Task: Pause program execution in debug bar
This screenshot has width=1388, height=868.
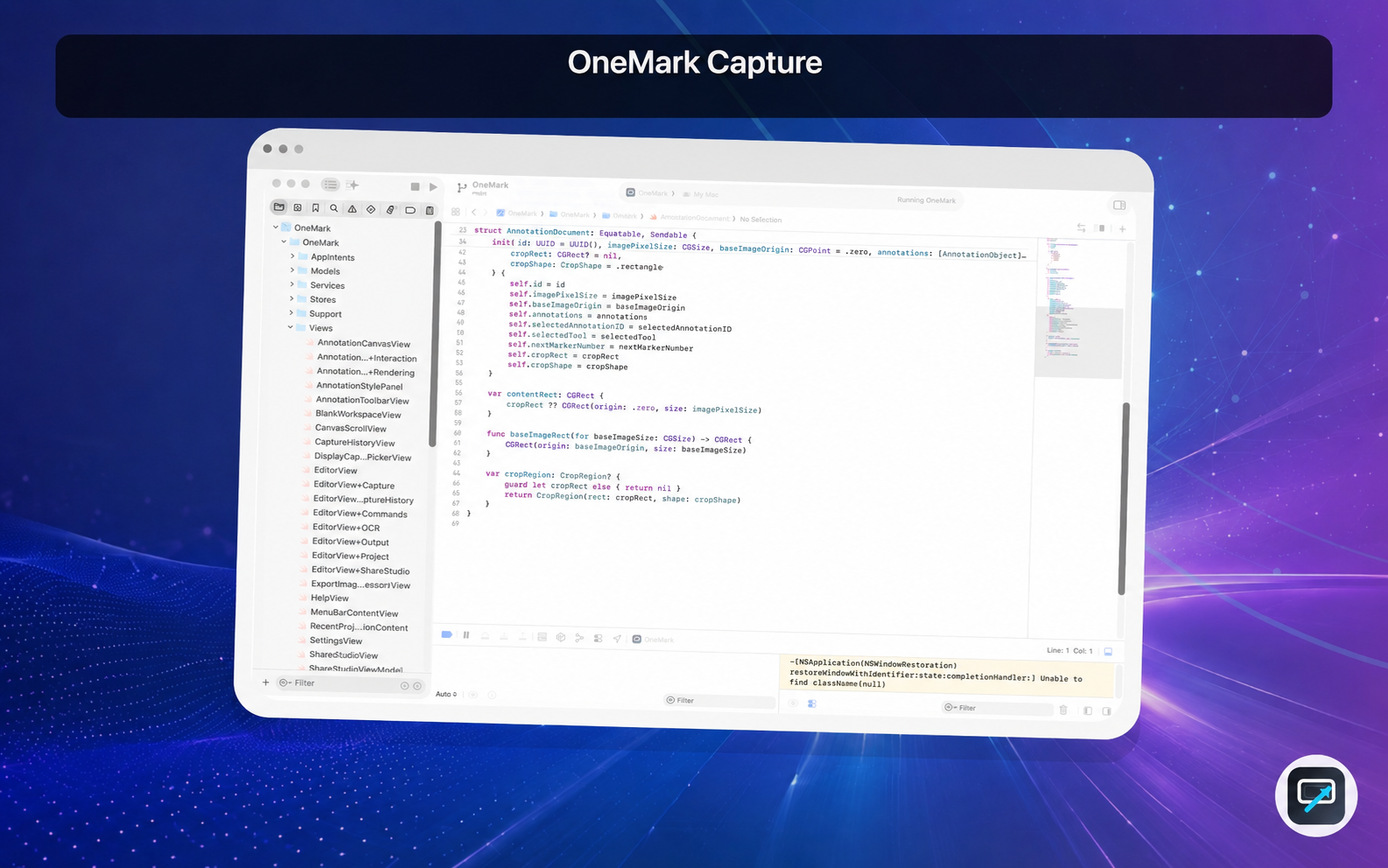Action: pyautogui.click(x=466, y=635)
